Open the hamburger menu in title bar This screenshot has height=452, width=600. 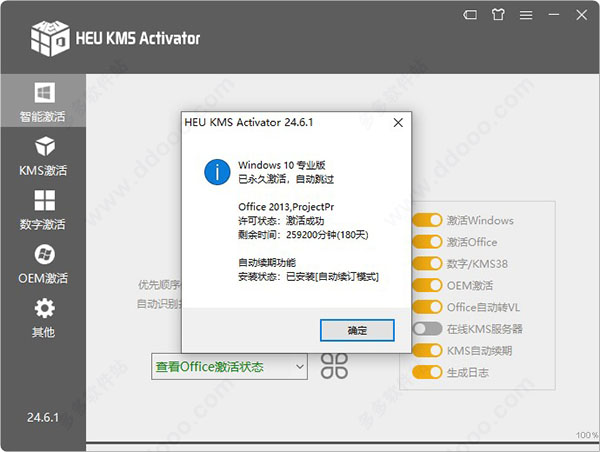(526, 15)
